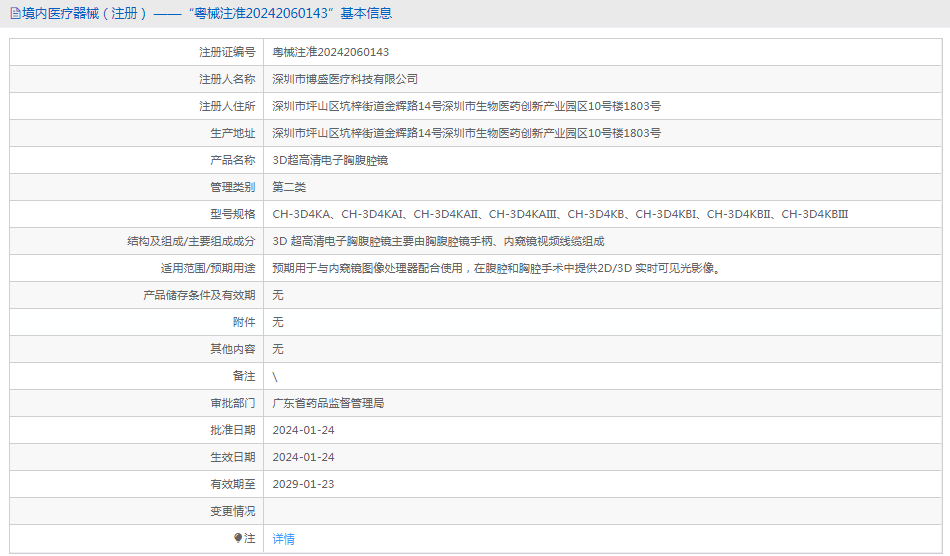
Task: Select the page title 境内医疗器械（注册）基本信息
Action: (206, 13)
